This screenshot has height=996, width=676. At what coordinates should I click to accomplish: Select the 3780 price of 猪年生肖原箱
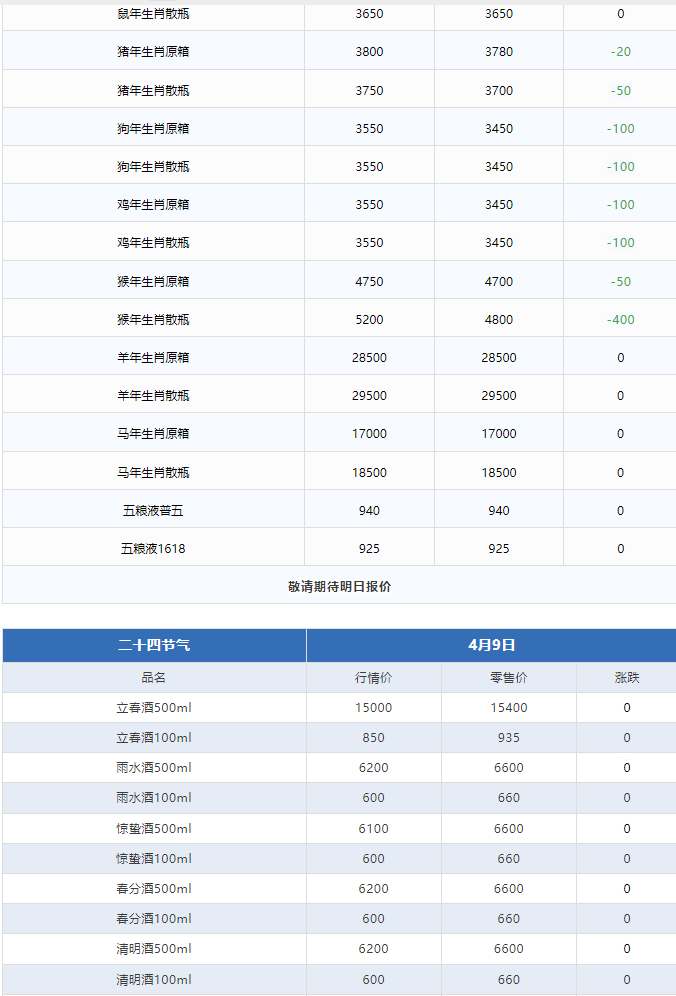[x=499, y=51]
